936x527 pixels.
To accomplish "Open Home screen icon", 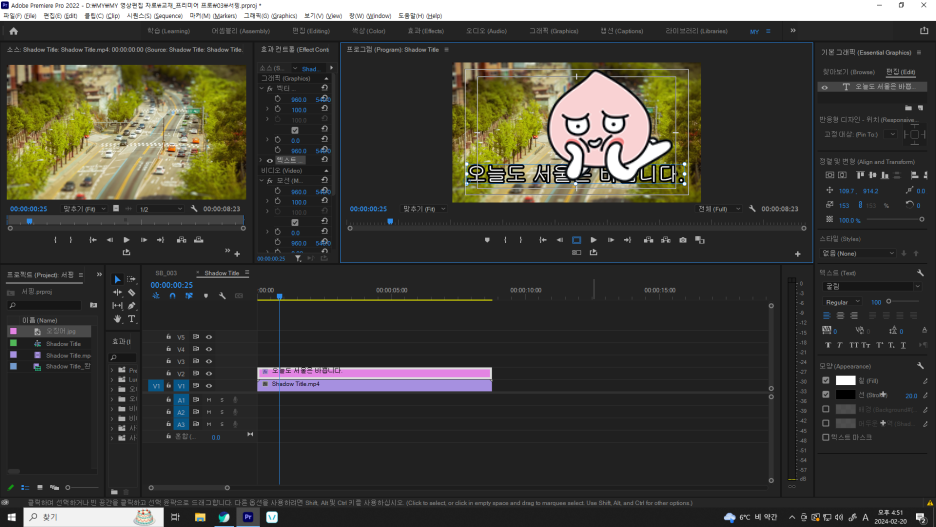I will 13,31.
